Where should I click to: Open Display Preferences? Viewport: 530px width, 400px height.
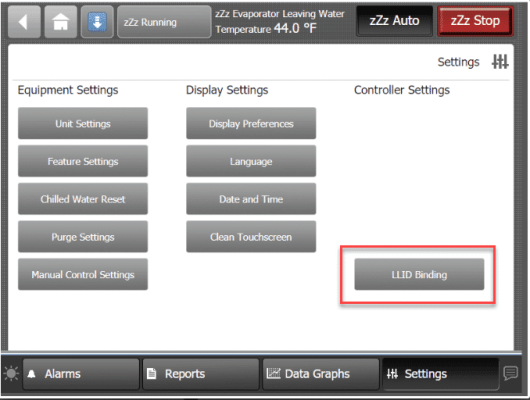(251, 123)
